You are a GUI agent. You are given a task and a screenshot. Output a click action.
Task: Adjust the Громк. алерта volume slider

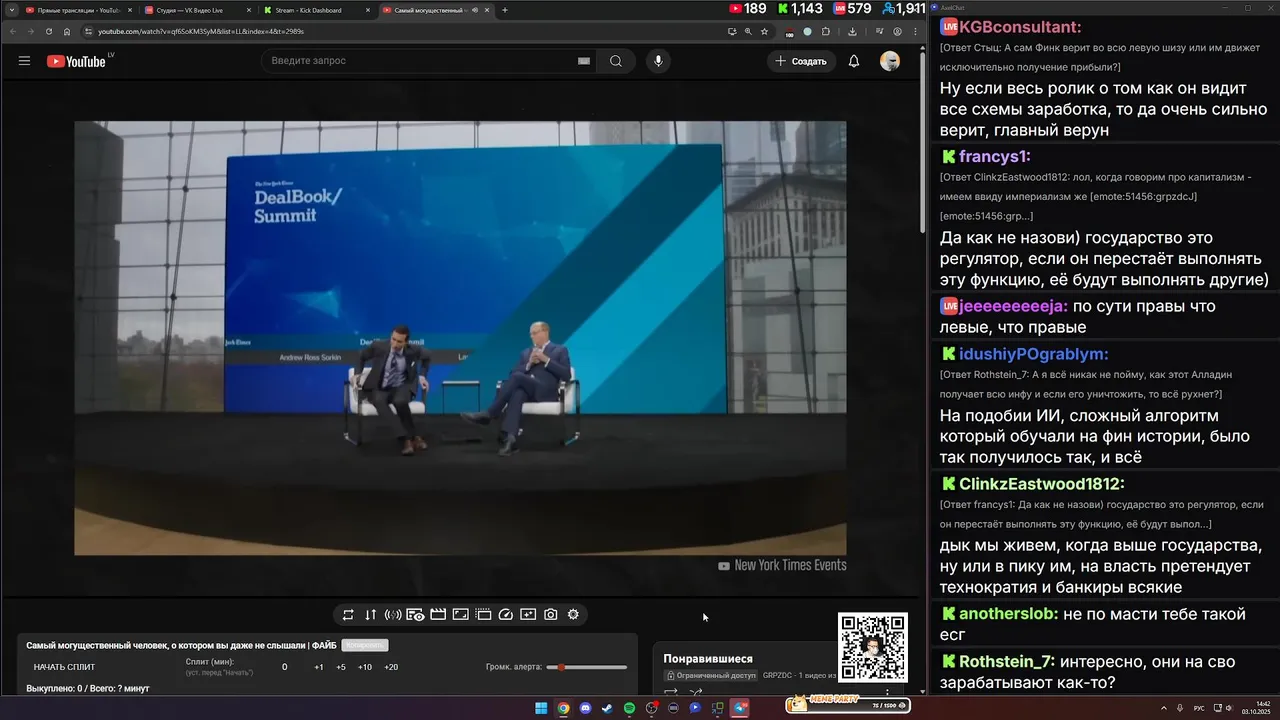[586, 667]
